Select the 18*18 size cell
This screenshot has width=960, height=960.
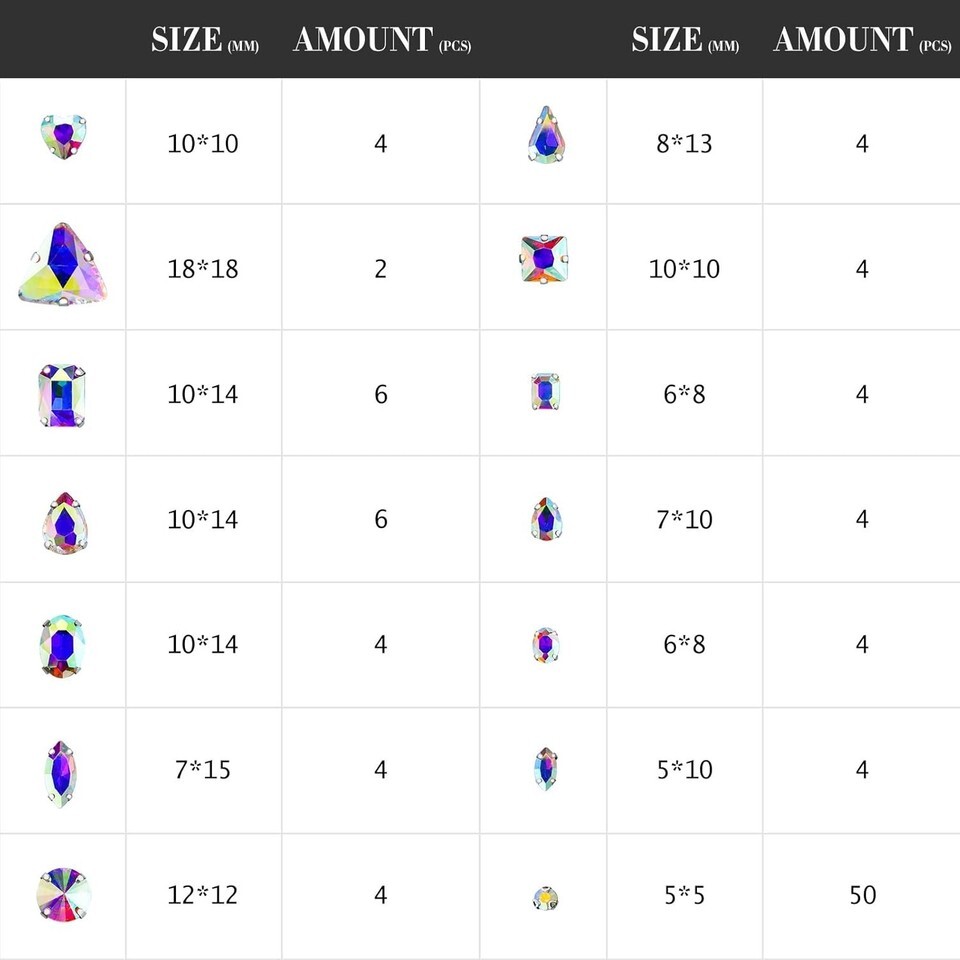203,269
